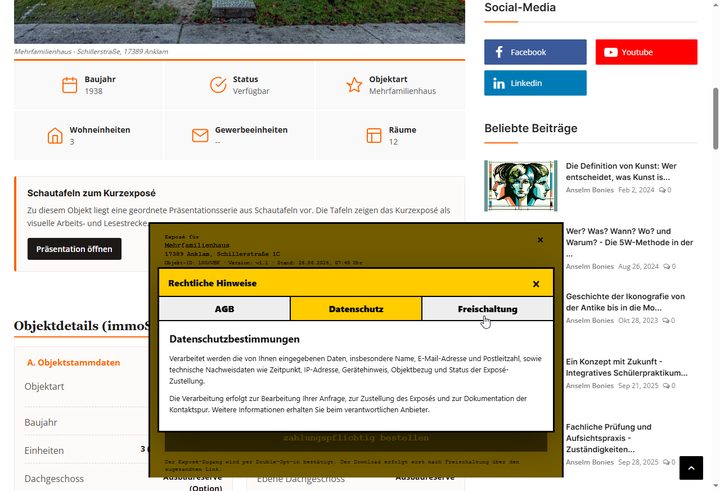The height and width of the screenshot is (491, 720).
Task: Open article 'Geschichte der Ikonografie'
Action: 625,302
